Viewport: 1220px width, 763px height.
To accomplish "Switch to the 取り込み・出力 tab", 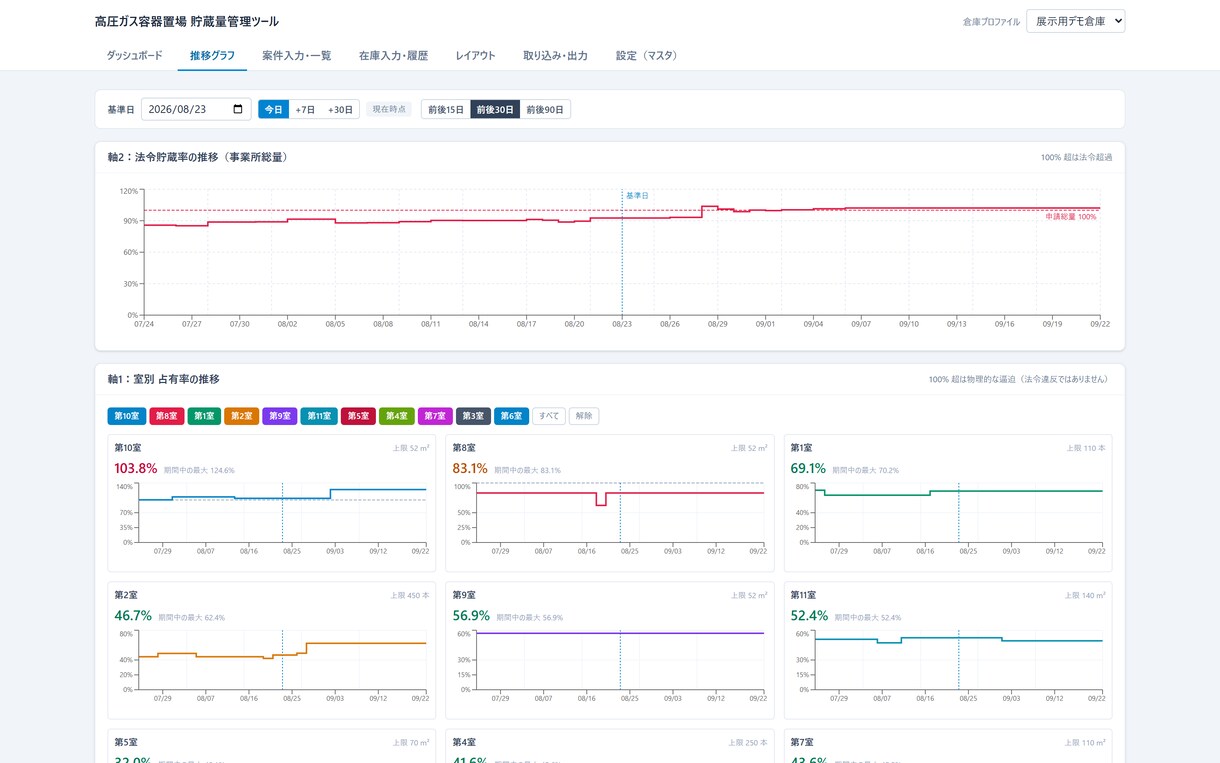I will [x=555, y=56].
